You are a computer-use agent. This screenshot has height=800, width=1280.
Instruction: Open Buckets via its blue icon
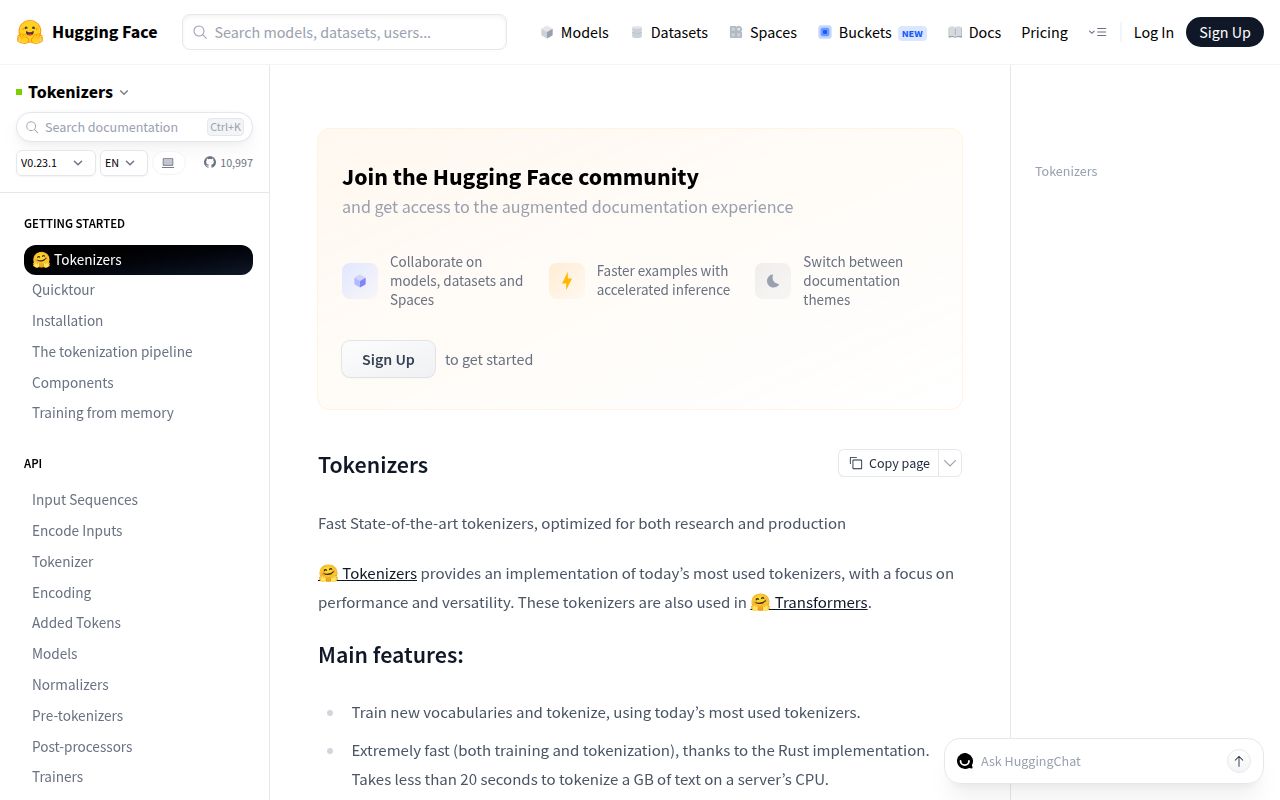coord(825,32)
